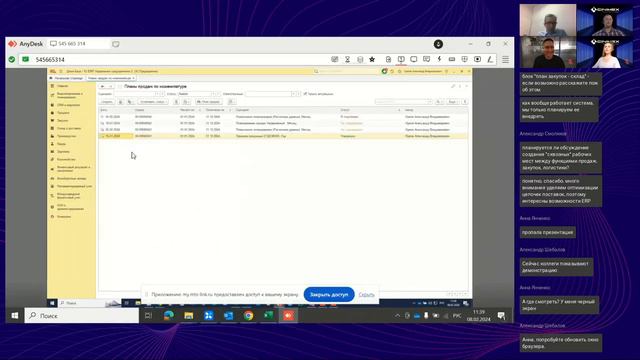Expand Статус filter dropdown arrow

tap(213, 94)
